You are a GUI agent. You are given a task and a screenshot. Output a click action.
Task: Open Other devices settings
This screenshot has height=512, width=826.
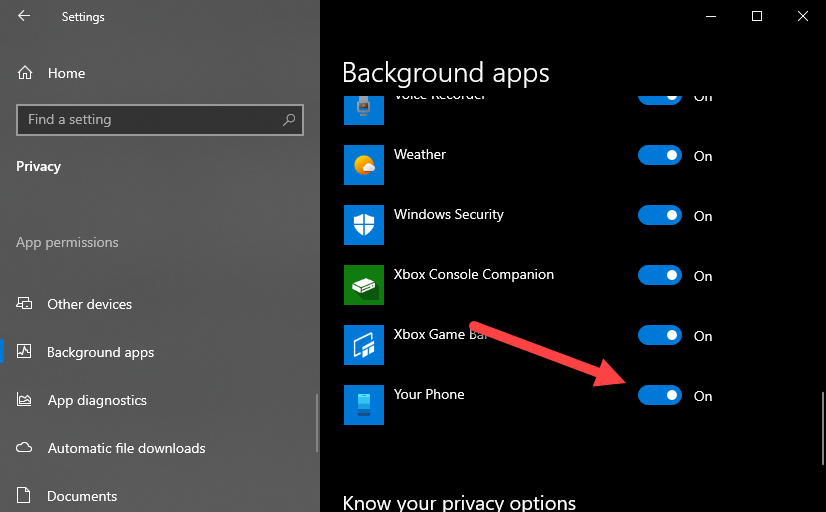90,304
